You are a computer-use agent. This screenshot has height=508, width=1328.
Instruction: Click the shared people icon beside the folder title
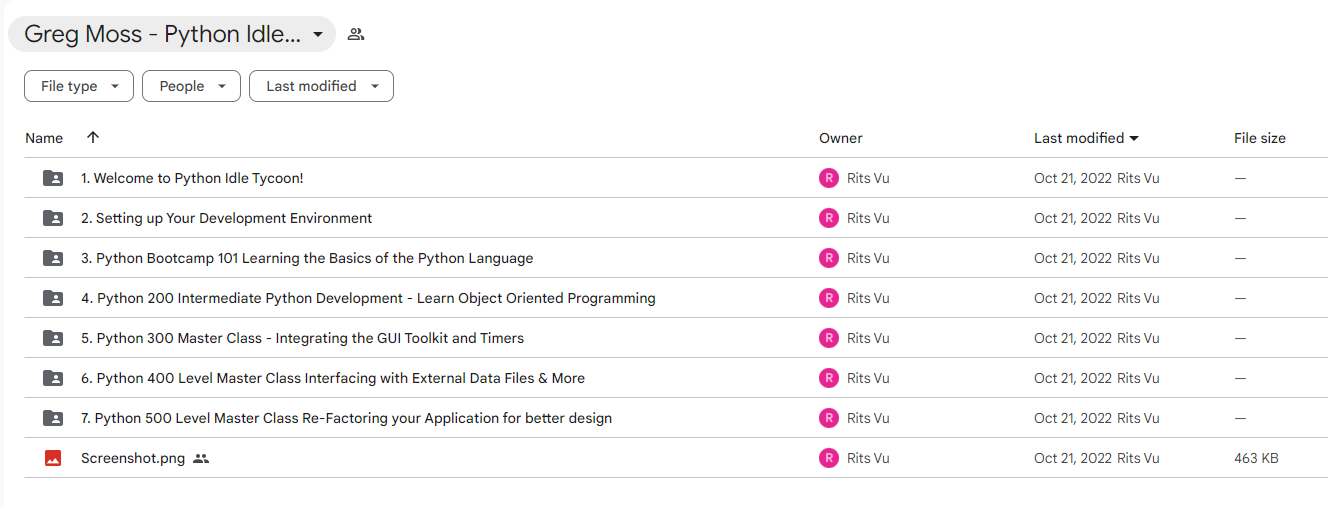coord(355,34)
